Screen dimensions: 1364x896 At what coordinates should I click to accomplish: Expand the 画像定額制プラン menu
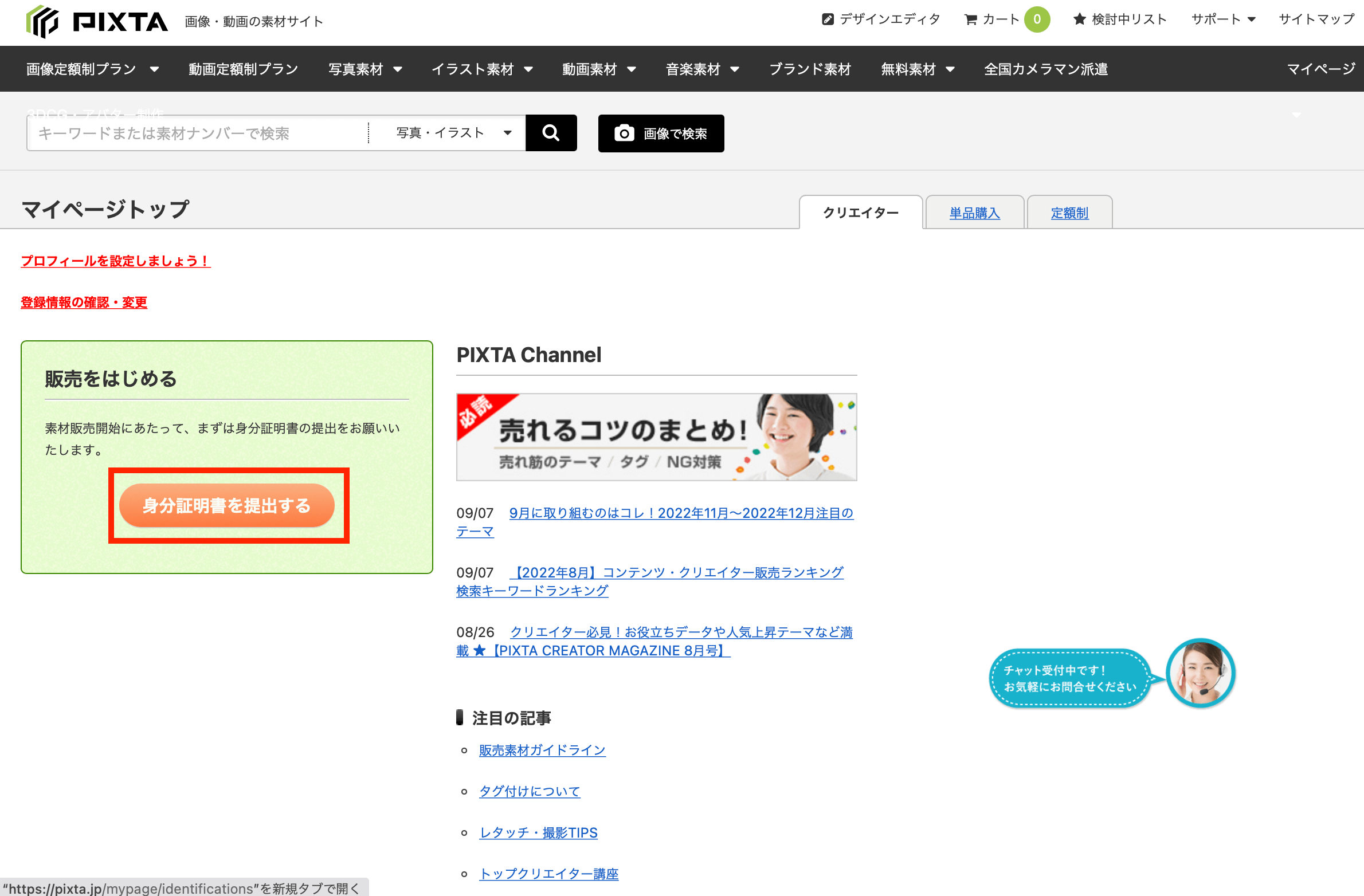click(92, 69)
